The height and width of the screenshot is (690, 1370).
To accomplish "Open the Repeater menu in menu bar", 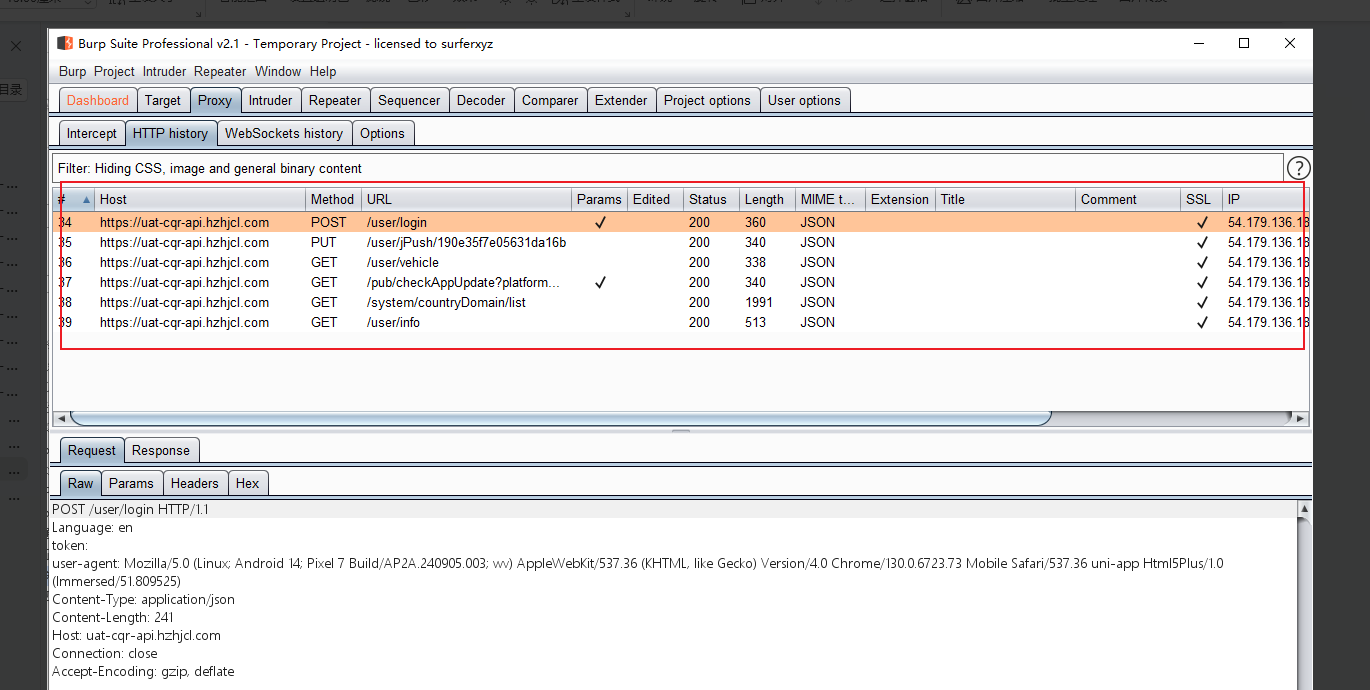I will pos(220,71).
